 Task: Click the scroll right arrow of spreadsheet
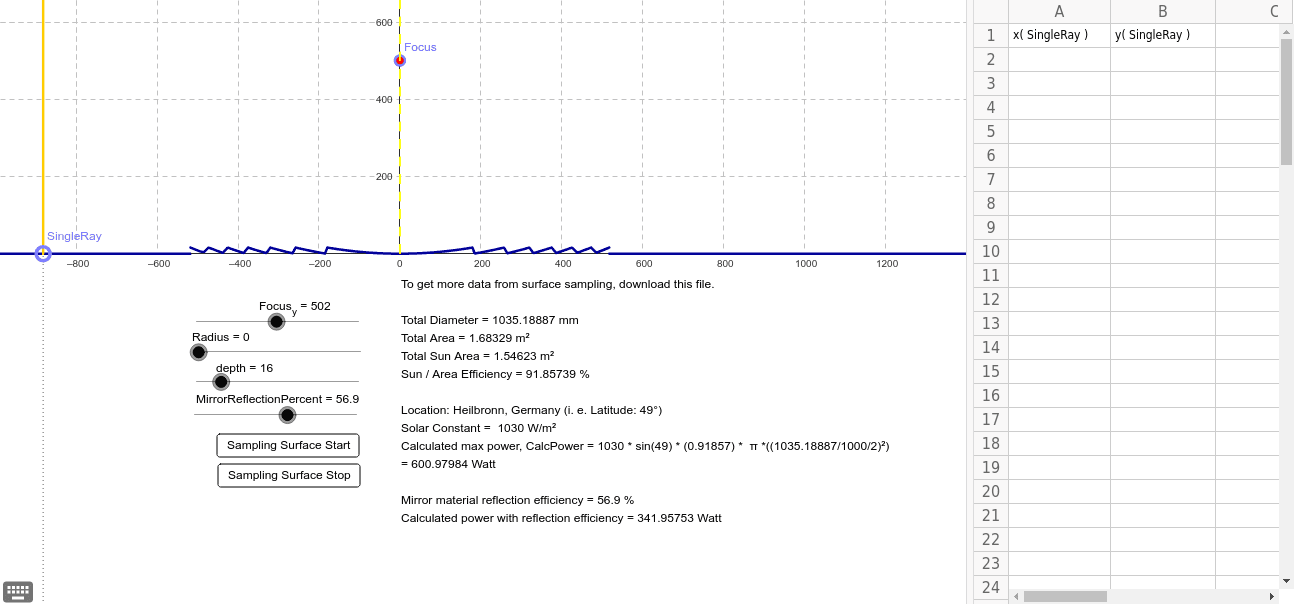click(x=1272, y=596)
